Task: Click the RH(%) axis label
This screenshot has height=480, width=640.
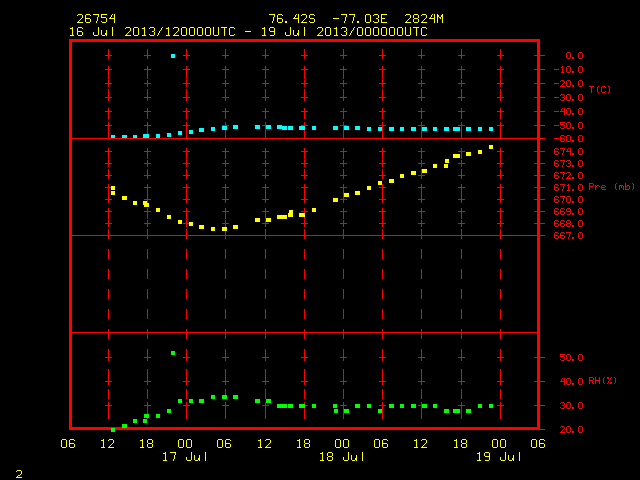Action: pos(602,381)
